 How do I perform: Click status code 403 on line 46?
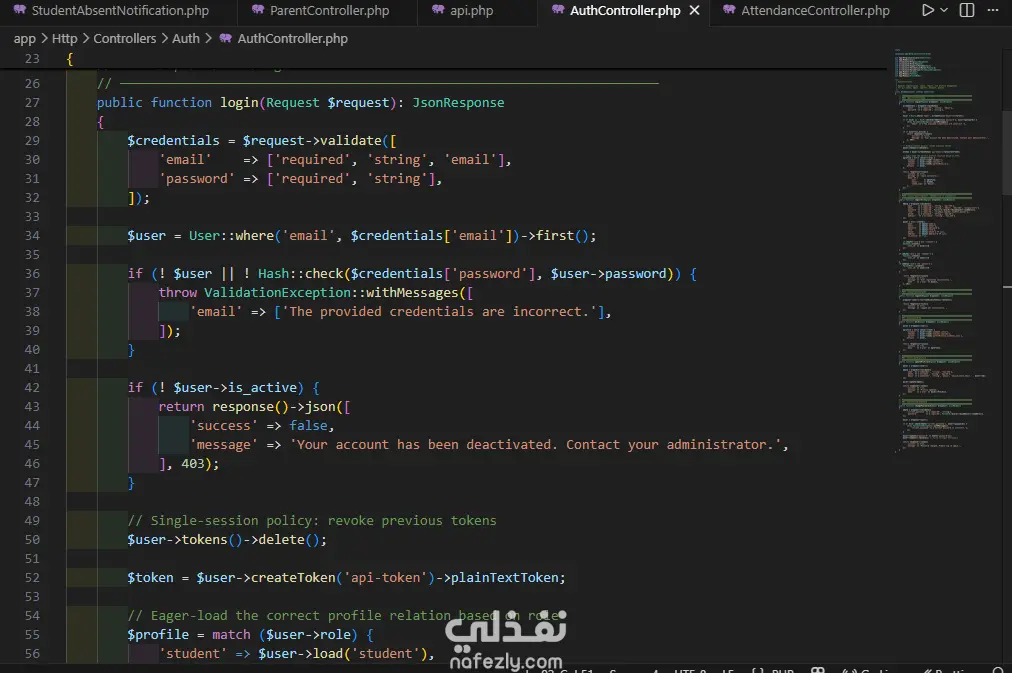tap(193, 464)
